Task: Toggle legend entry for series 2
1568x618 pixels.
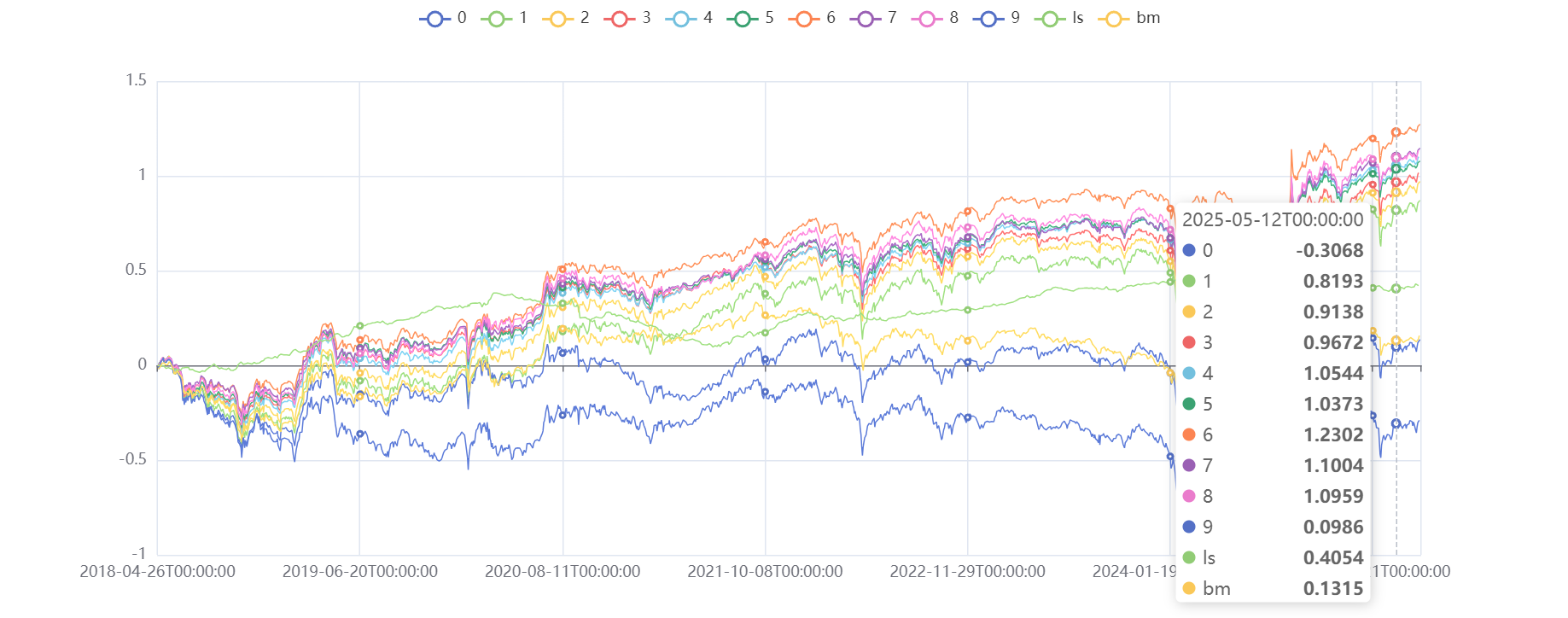Action: click(x=558, y=18)
